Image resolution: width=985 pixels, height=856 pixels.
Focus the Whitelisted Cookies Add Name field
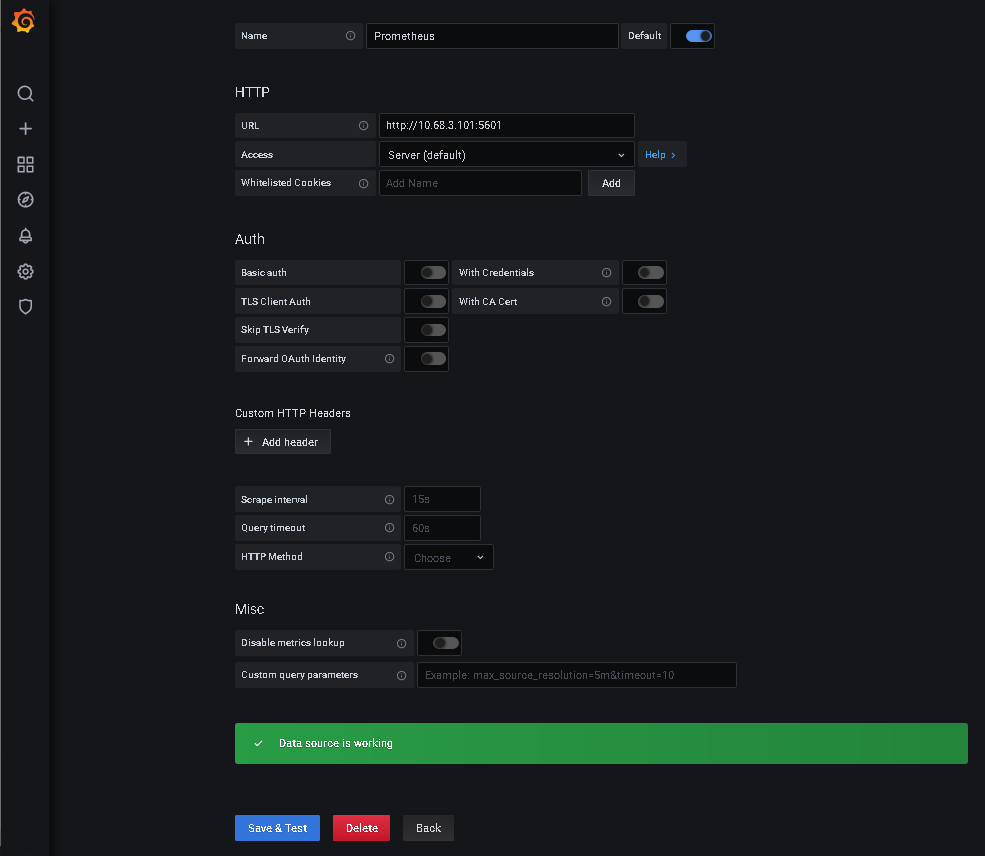[480, 183]
